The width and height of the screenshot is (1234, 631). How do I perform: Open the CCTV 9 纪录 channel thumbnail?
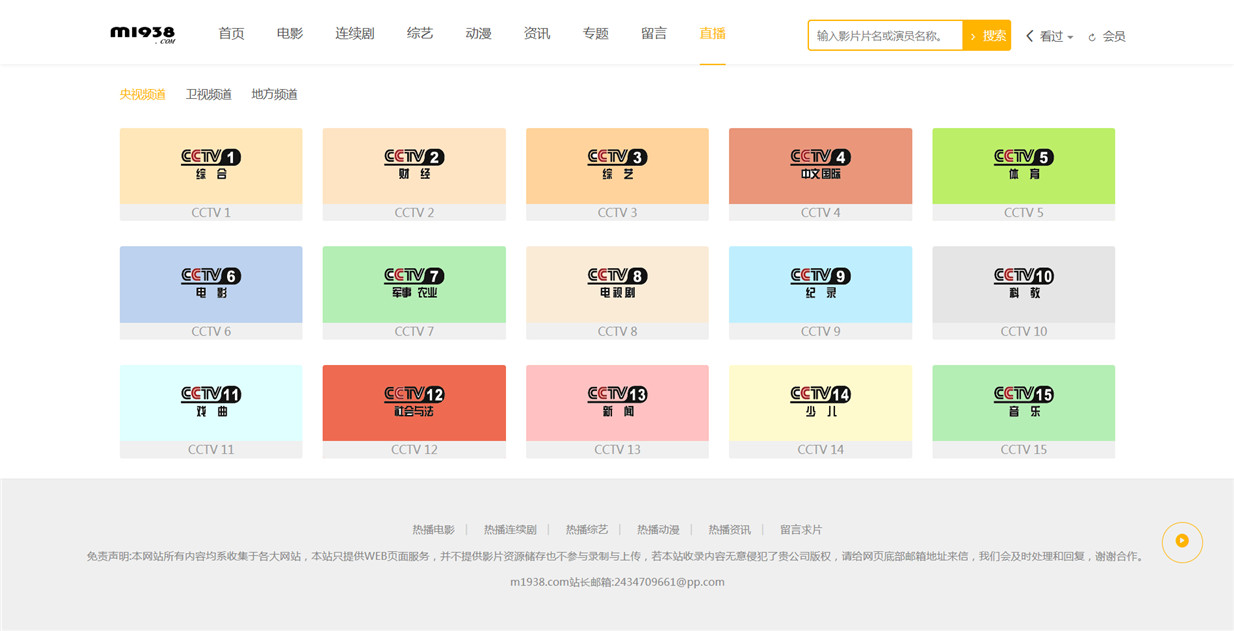[x=820, y=285]
